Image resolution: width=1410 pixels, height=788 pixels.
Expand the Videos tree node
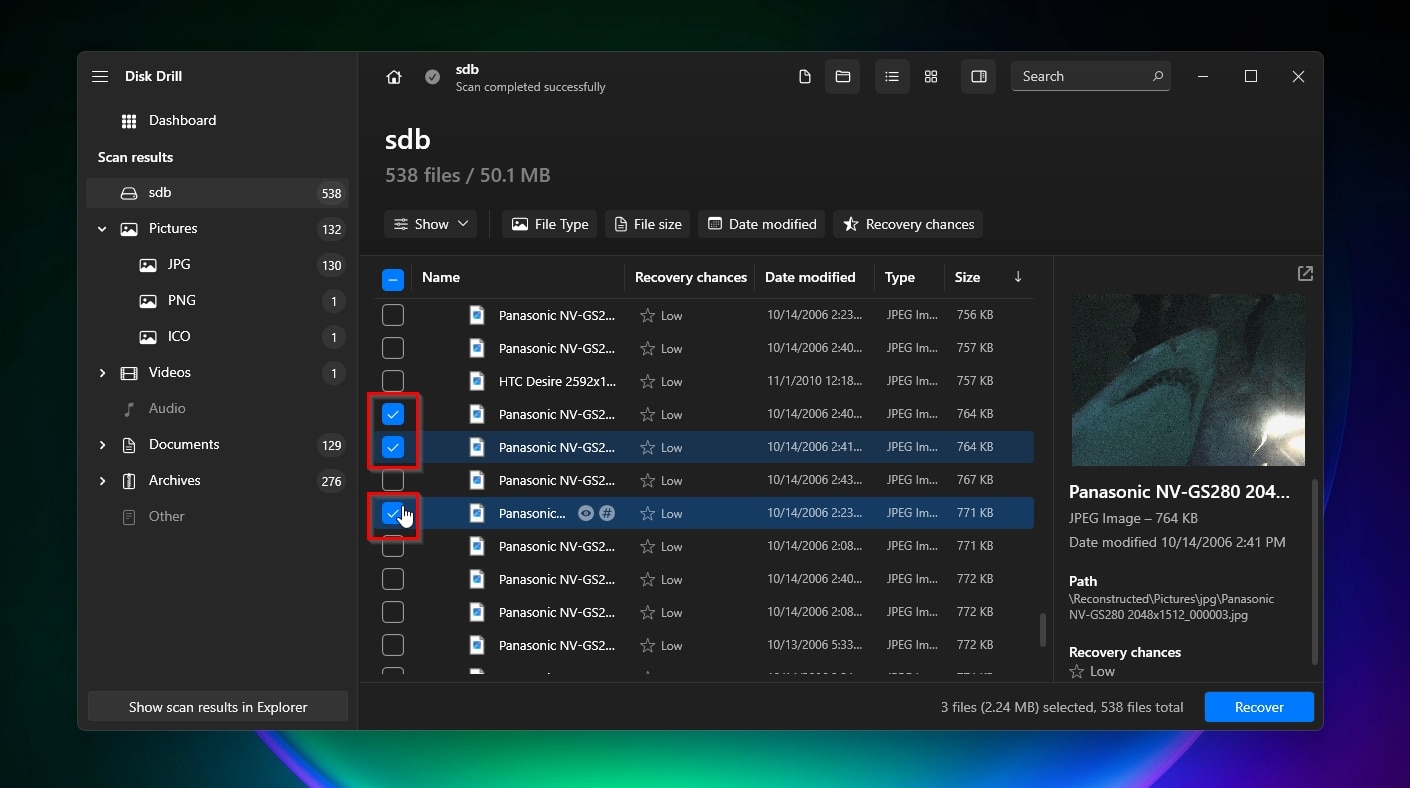(102, 373)
